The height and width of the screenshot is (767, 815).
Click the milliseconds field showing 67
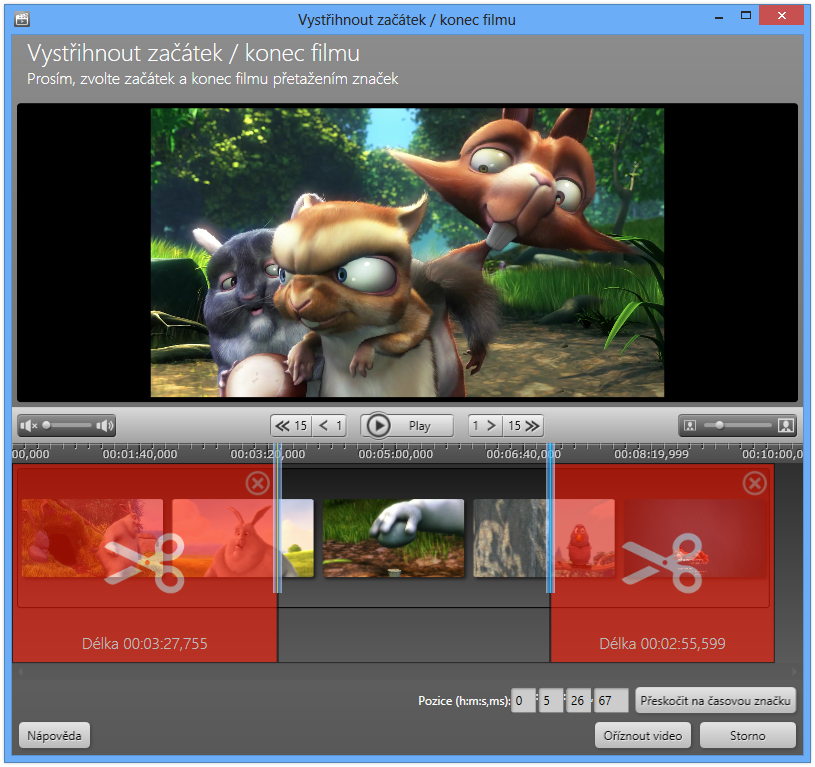click(x=611, y=701)
